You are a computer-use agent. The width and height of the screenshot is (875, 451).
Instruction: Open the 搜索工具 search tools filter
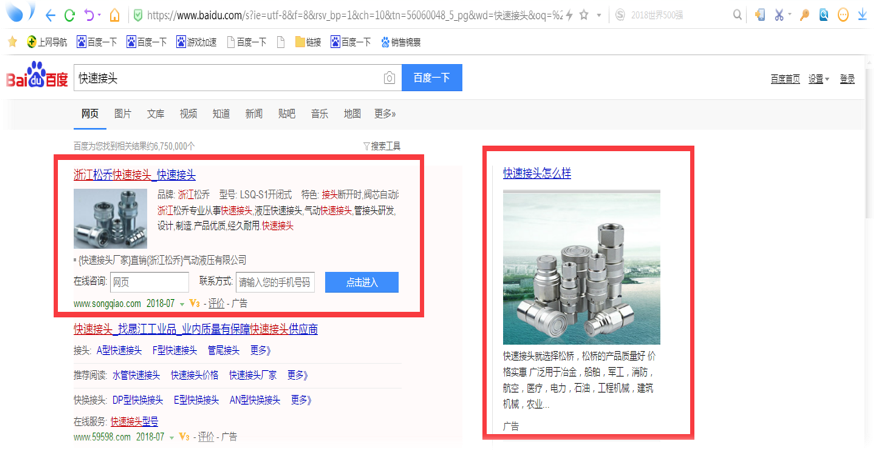382,146
